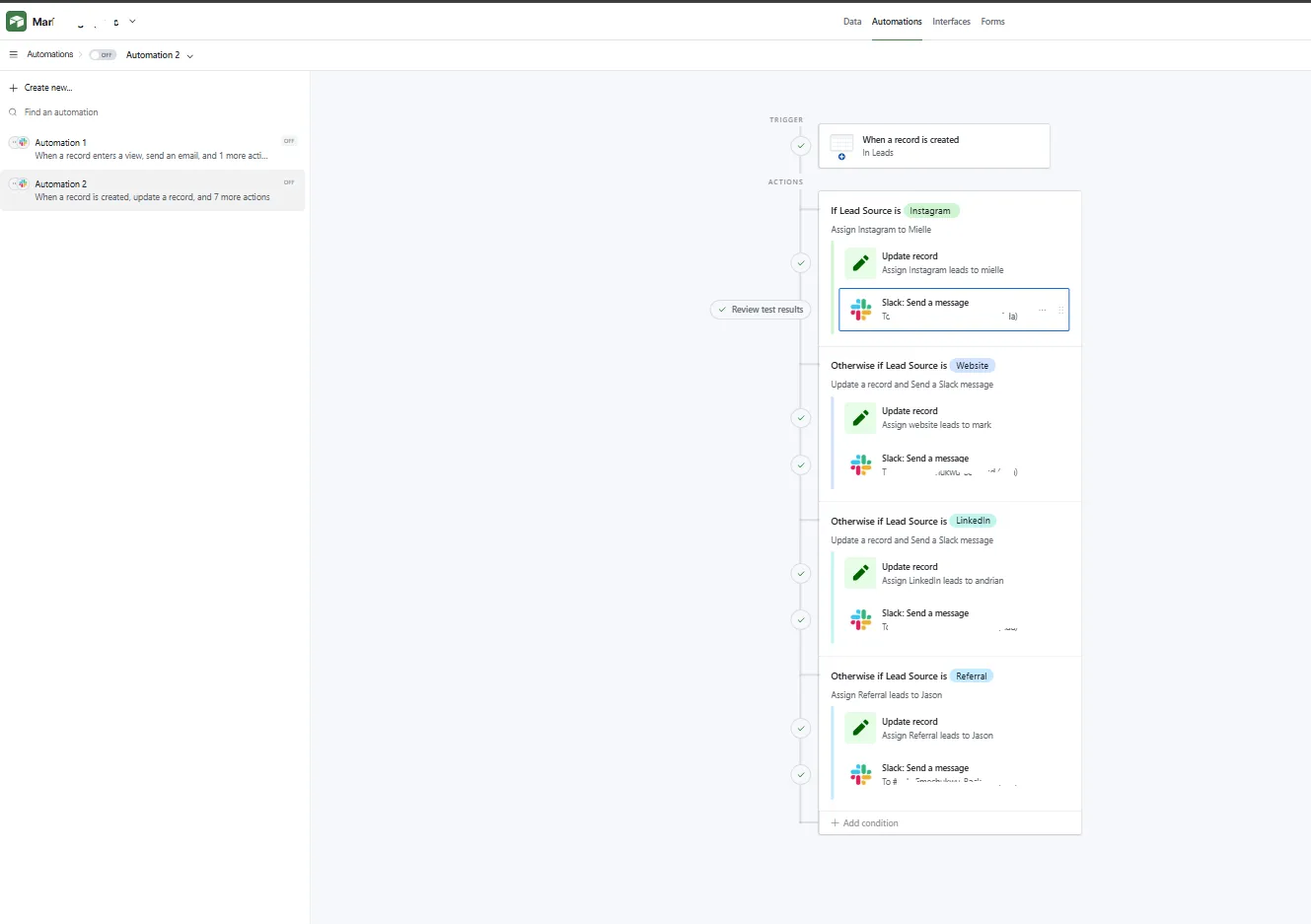Click Review test results button
1311x924 pixels.
point(761,310)
